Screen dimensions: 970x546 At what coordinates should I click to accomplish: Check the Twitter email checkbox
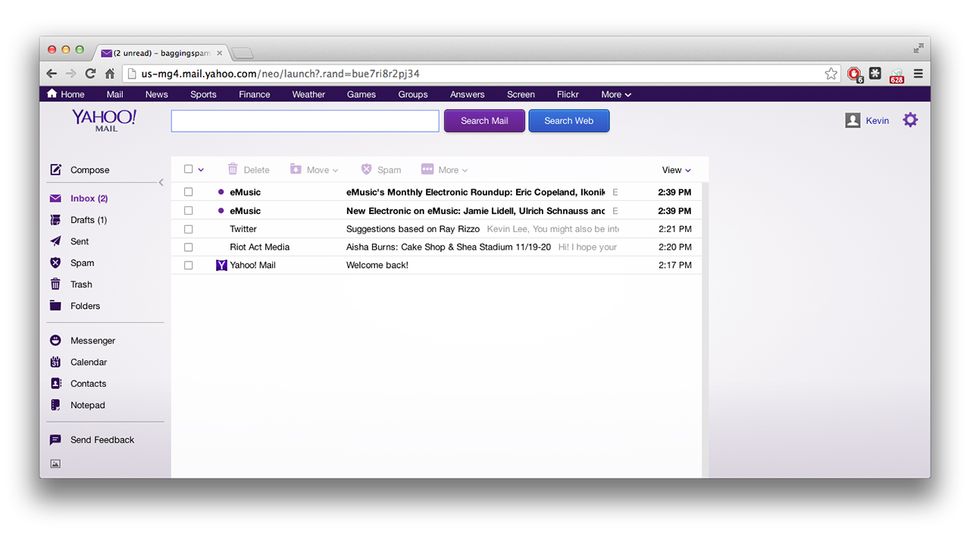coord(188,229)
